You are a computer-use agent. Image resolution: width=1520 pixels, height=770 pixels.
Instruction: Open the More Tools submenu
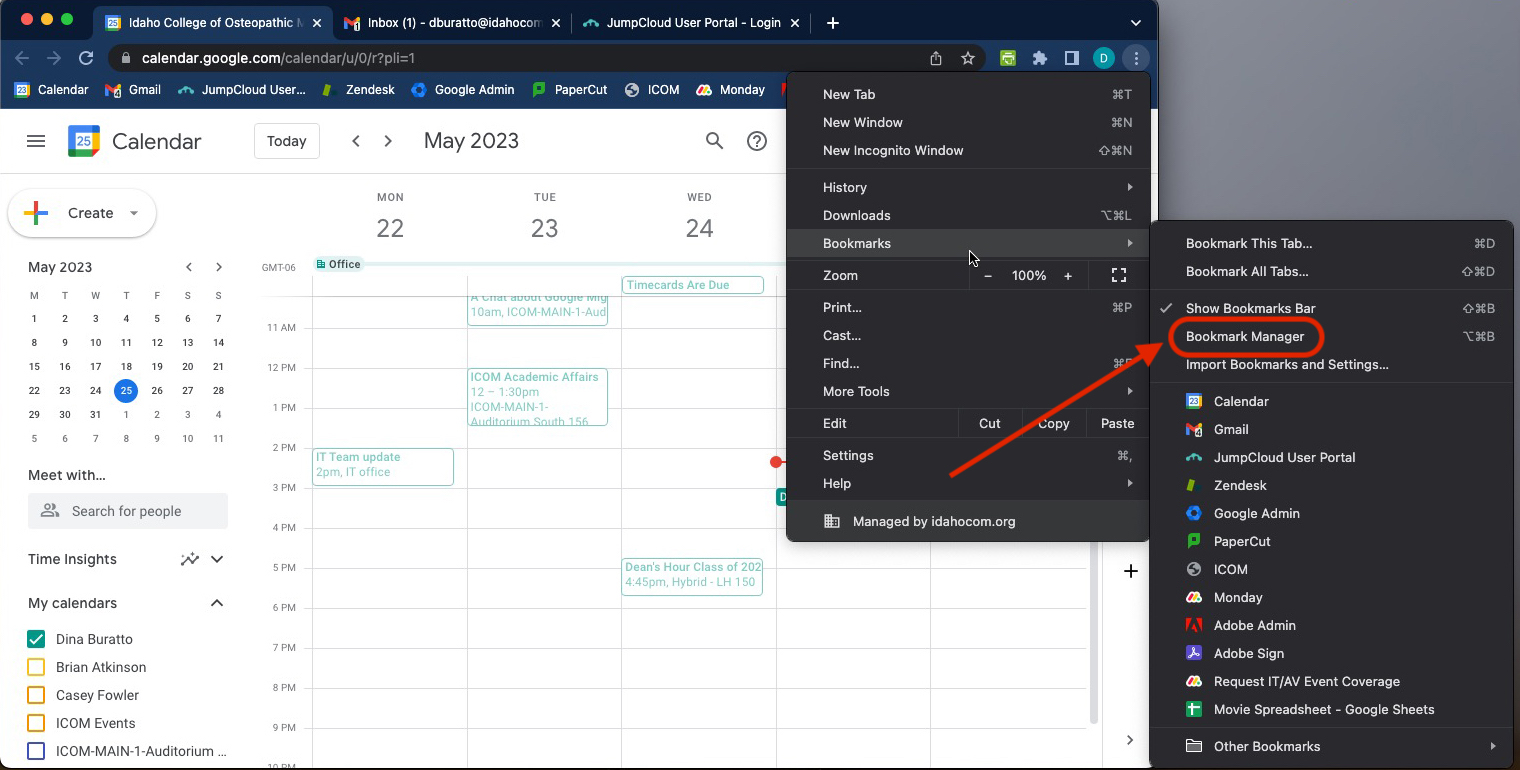click(x=968, y=391)
